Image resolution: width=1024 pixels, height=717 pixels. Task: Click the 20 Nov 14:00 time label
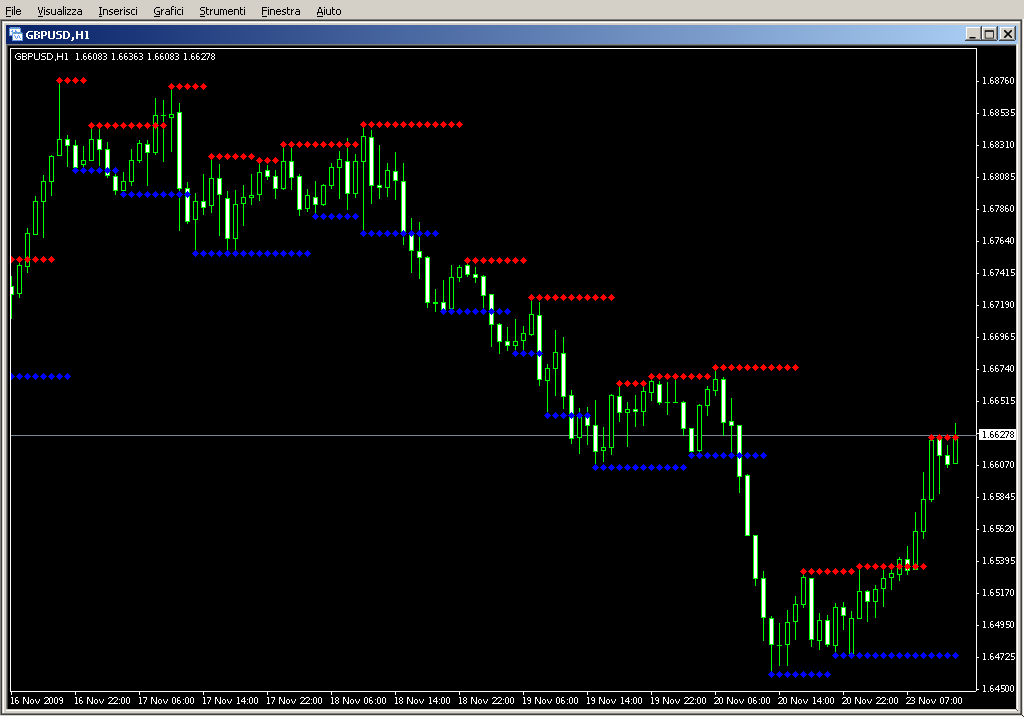[806, 701]
